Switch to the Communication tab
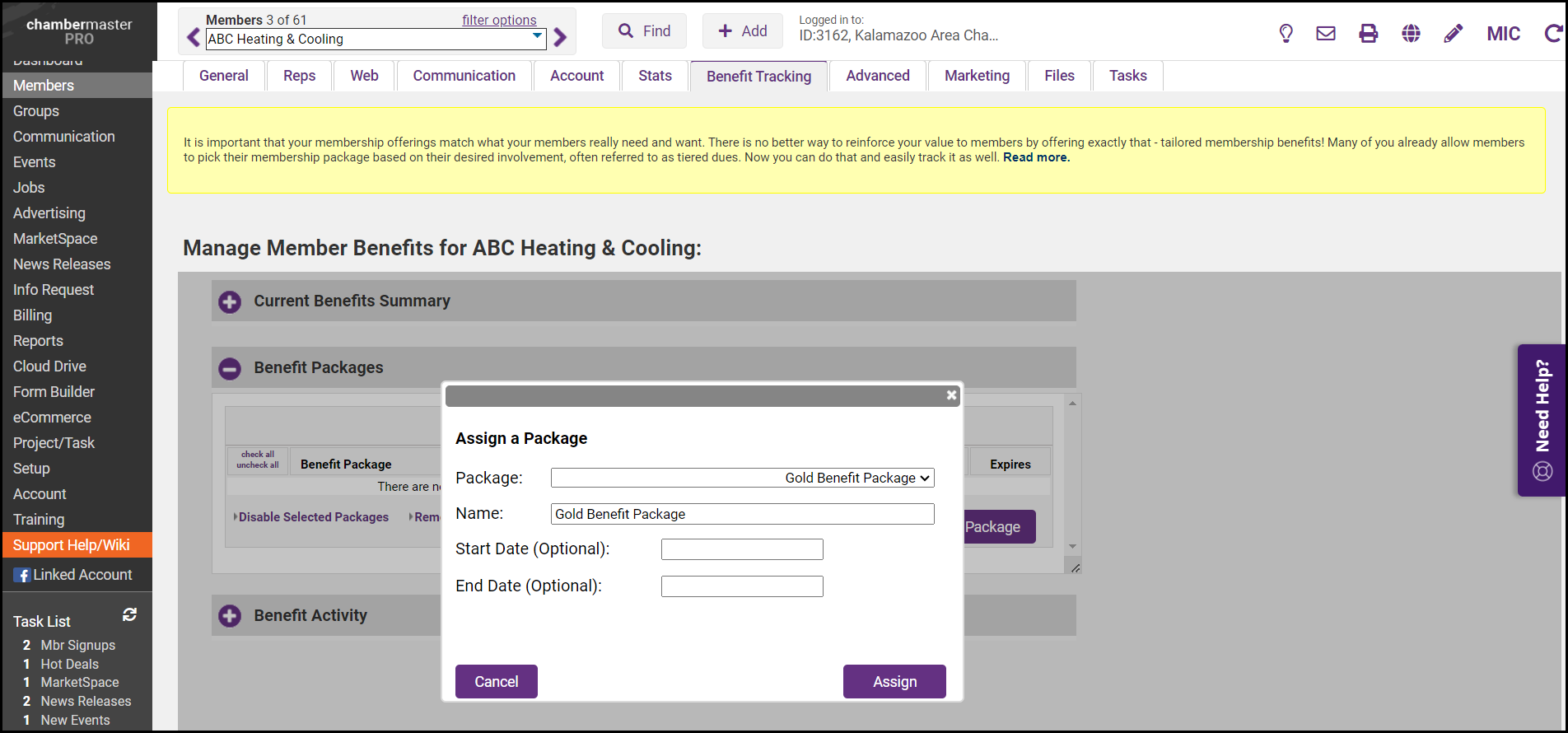 pyautogui.click(x=464, y=76)
